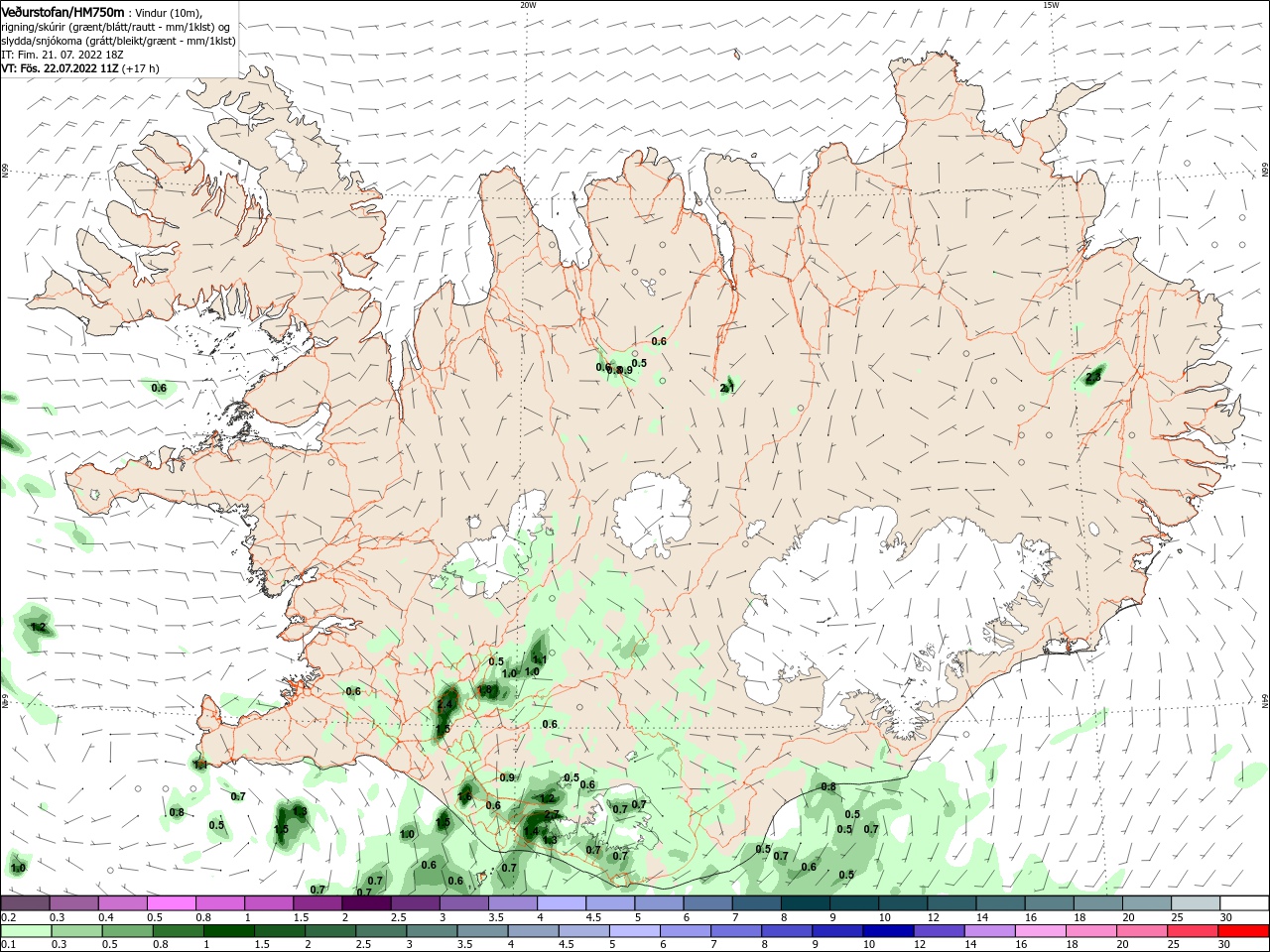Pick the dark teal 8 swatch in upper legend row
Viewport: 1270px width, 952px height.
[x=804, y=903]
